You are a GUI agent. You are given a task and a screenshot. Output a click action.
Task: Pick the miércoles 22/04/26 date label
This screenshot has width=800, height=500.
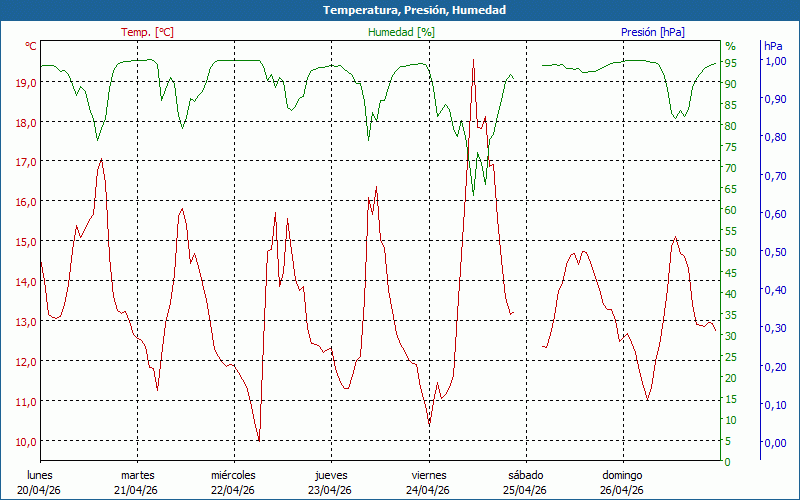click(234, 482)
